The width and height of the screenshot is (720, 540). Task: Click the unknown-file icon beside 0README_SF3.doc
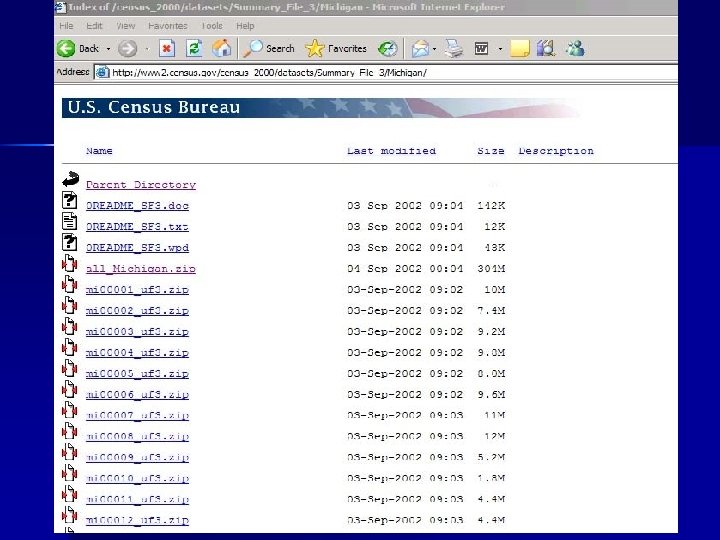tap(69, 200)
